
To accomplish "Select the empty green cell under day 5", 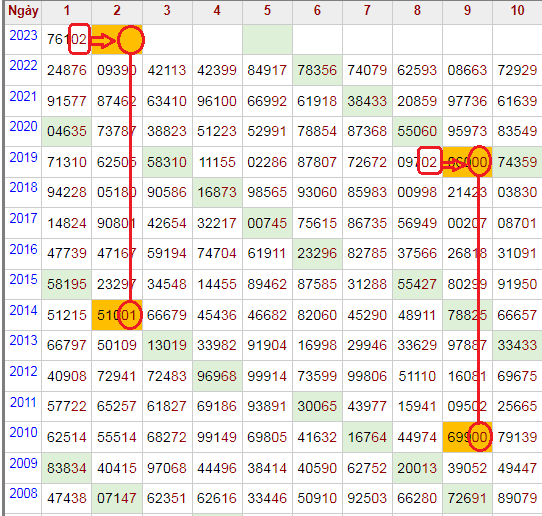I will coord(267,39).
